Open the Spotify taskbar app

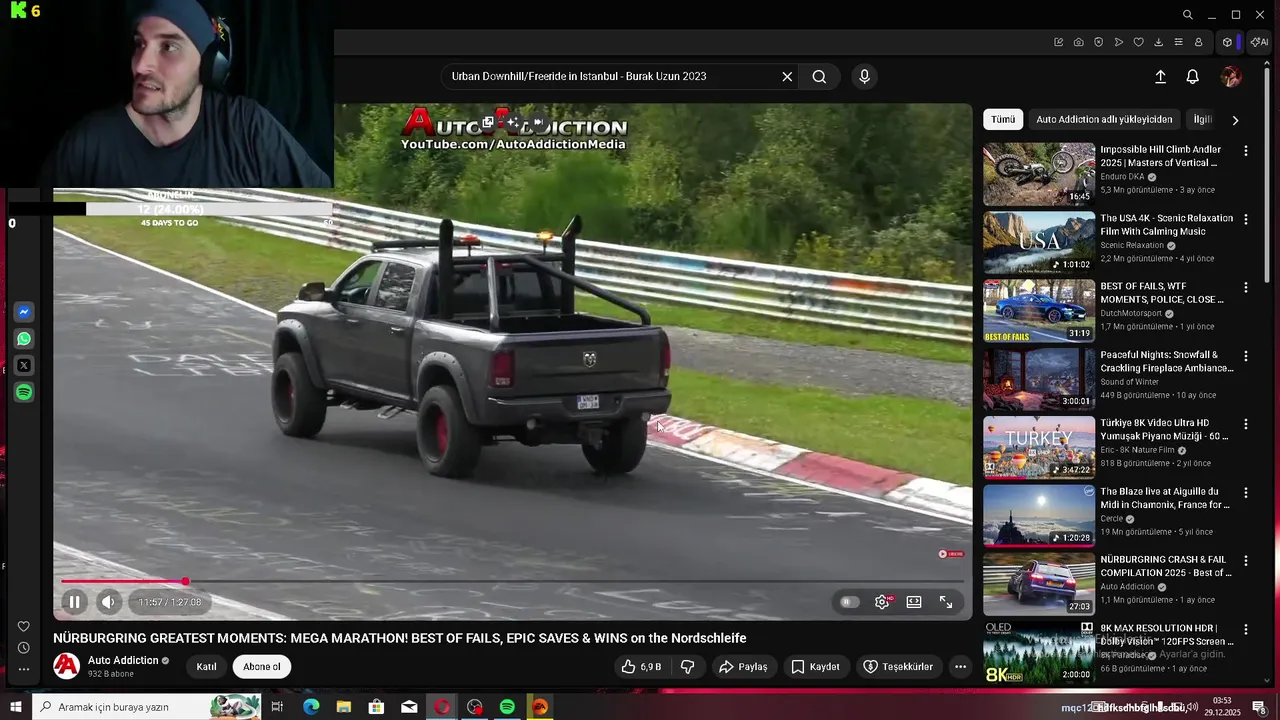click(x=507, y=707)
